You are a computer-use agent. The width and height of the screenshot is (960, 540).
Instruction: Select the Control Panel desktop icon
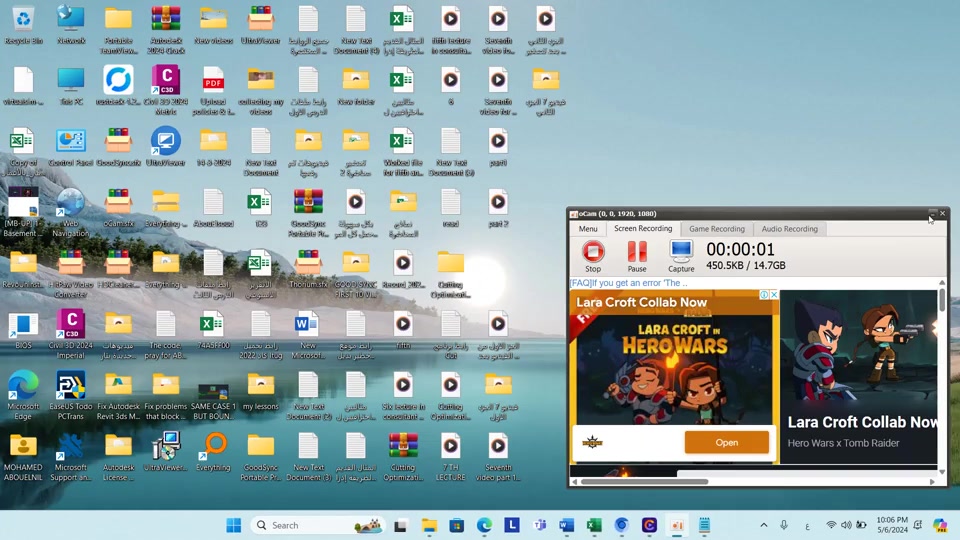point(71,148)
